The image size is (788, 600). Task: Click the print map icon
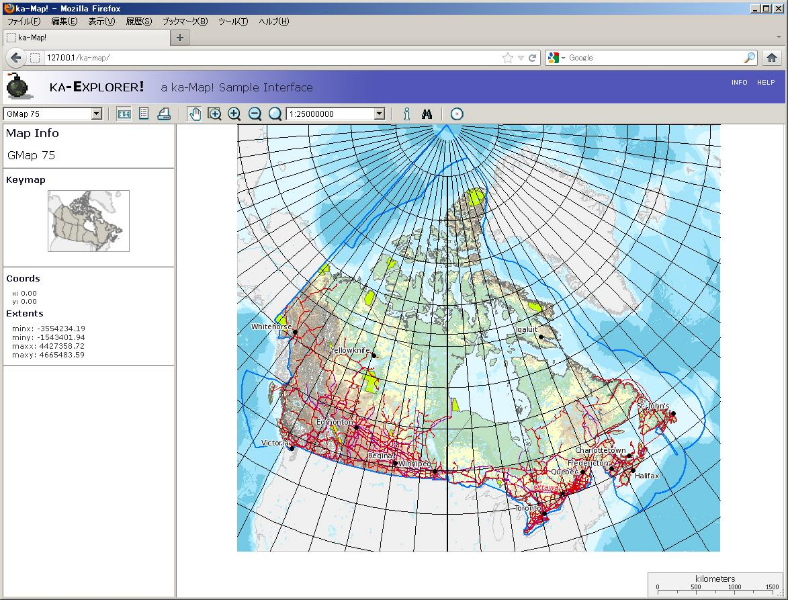click(x=163, y=114)
